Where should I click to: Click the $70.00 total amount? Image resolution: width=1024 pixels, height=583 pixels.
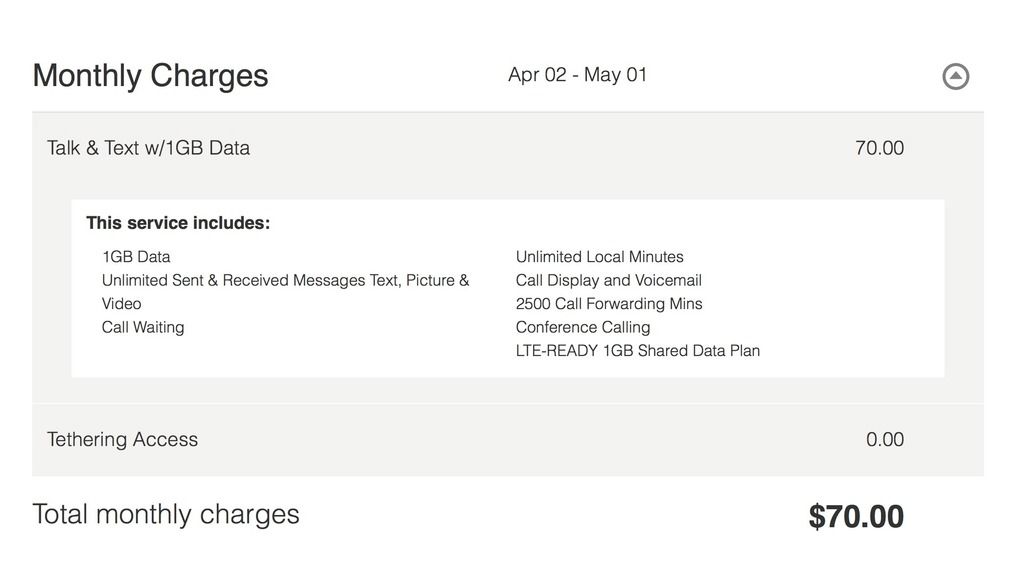(856, 517)
